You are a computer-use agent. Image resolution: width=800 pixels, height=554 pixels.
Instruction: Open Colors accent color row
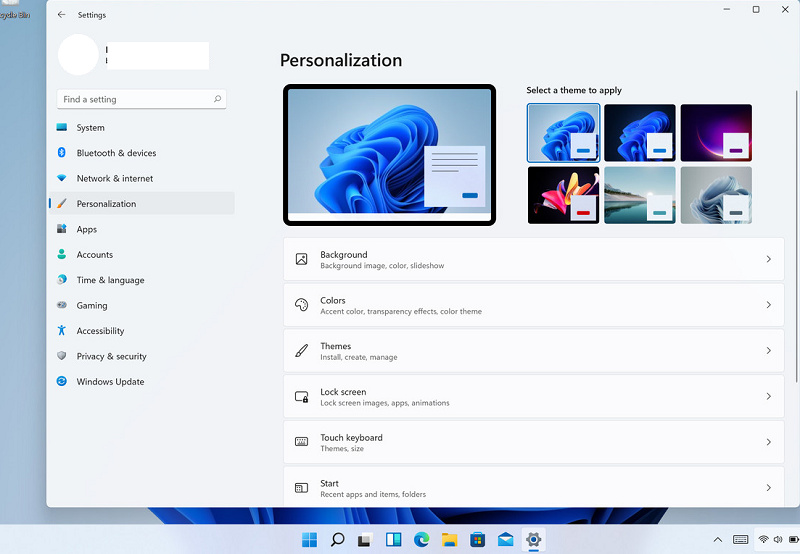[534, 305]
